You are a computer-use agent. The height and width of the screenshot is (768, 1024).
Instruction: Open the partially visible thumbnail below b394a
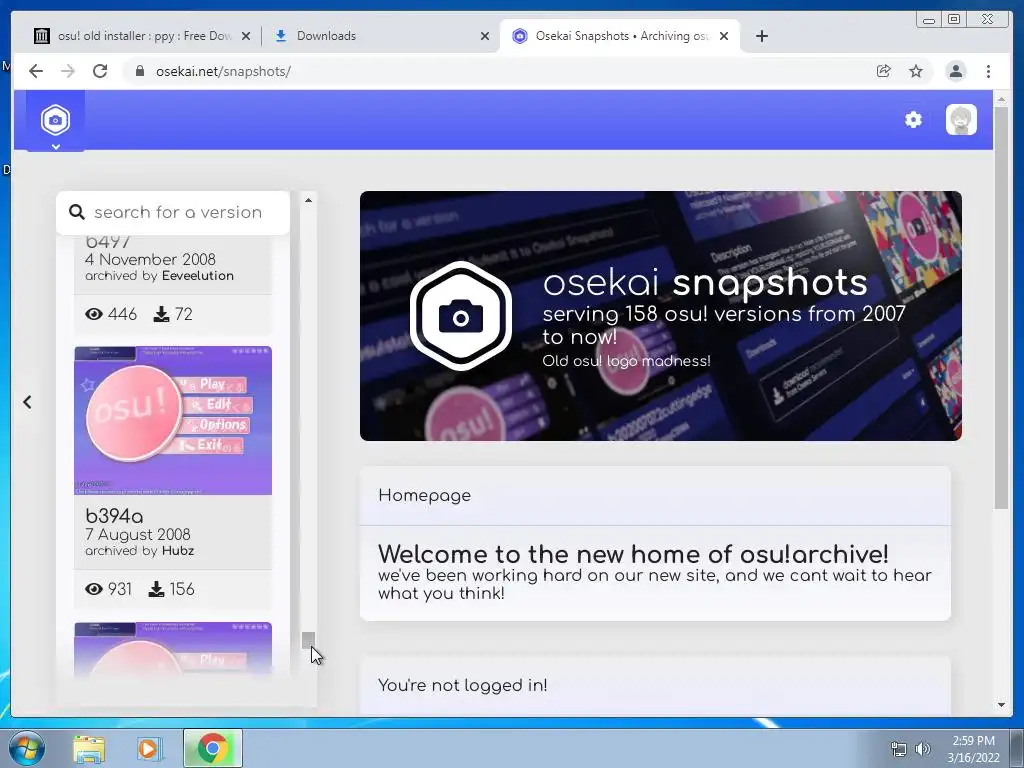pyautogui.click(x=173, y=649)
